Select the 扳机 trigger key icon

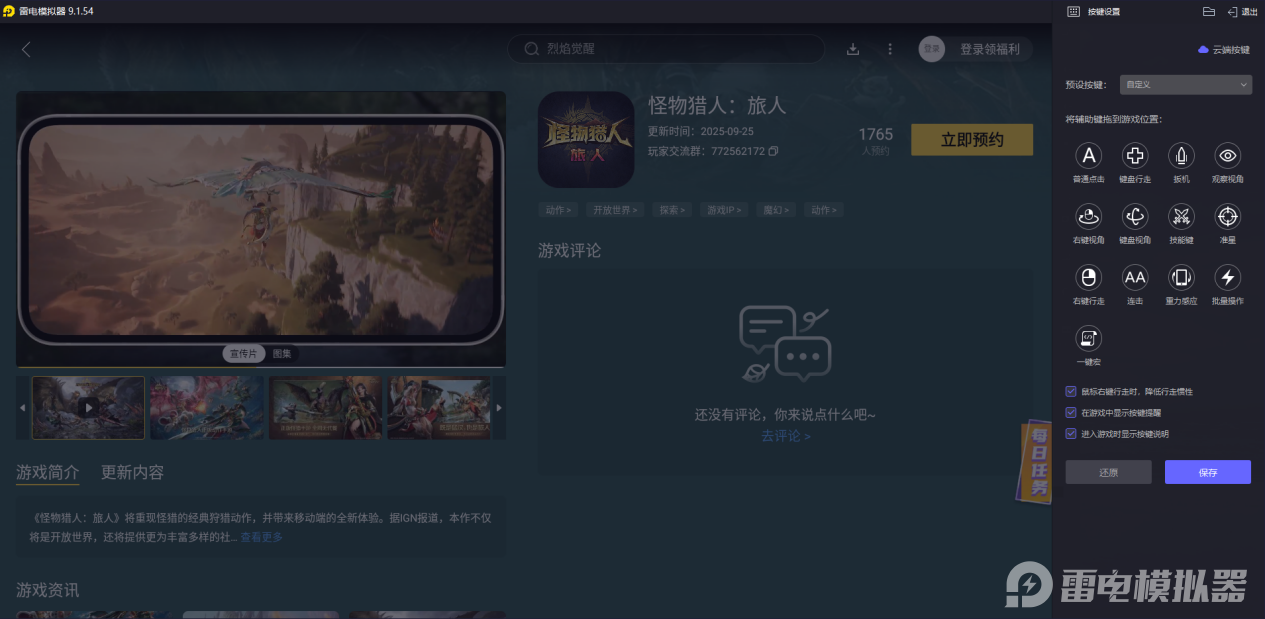1181,155
